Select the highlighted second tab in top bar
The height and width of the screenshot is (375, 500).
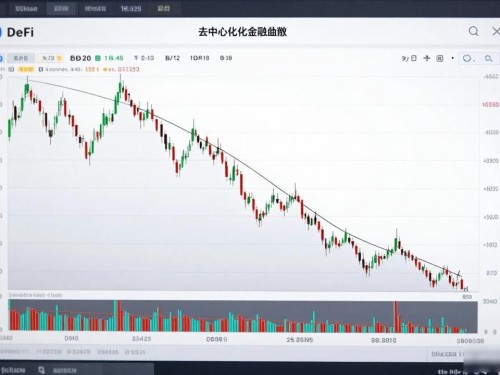61,9
